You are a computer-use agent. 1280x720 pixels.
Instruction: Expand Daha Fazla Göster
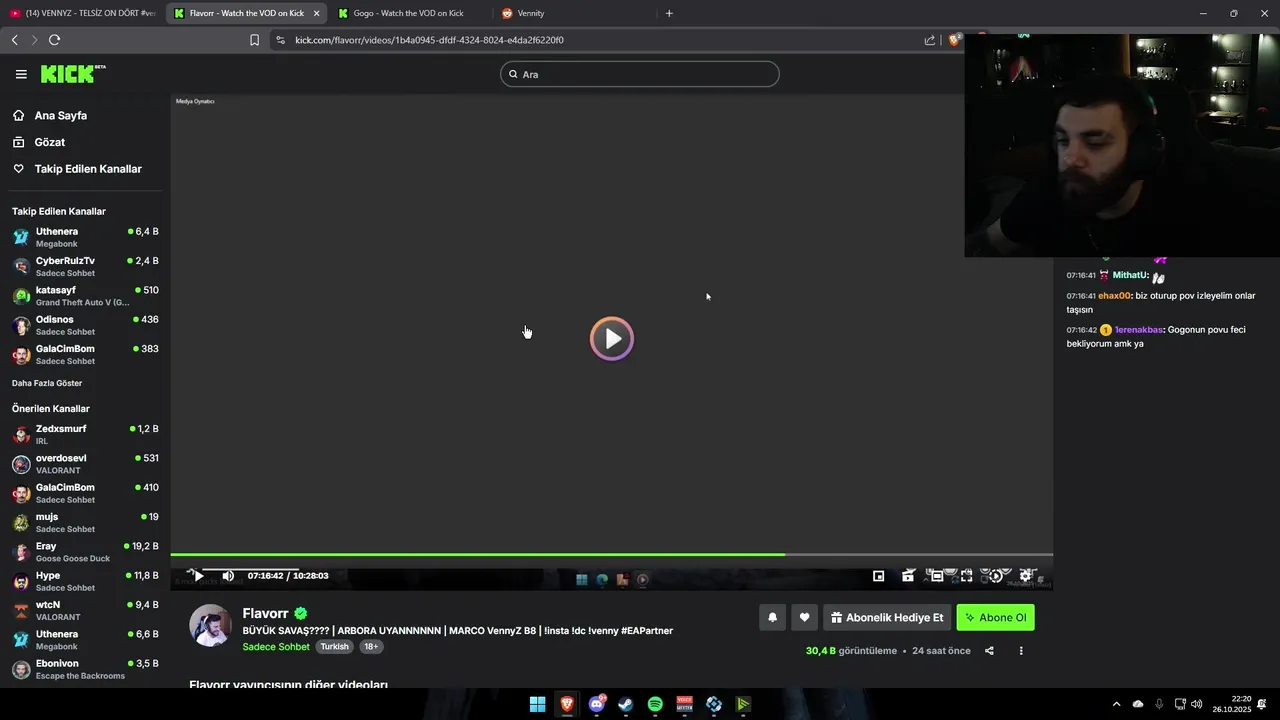(x=47, y=383)
